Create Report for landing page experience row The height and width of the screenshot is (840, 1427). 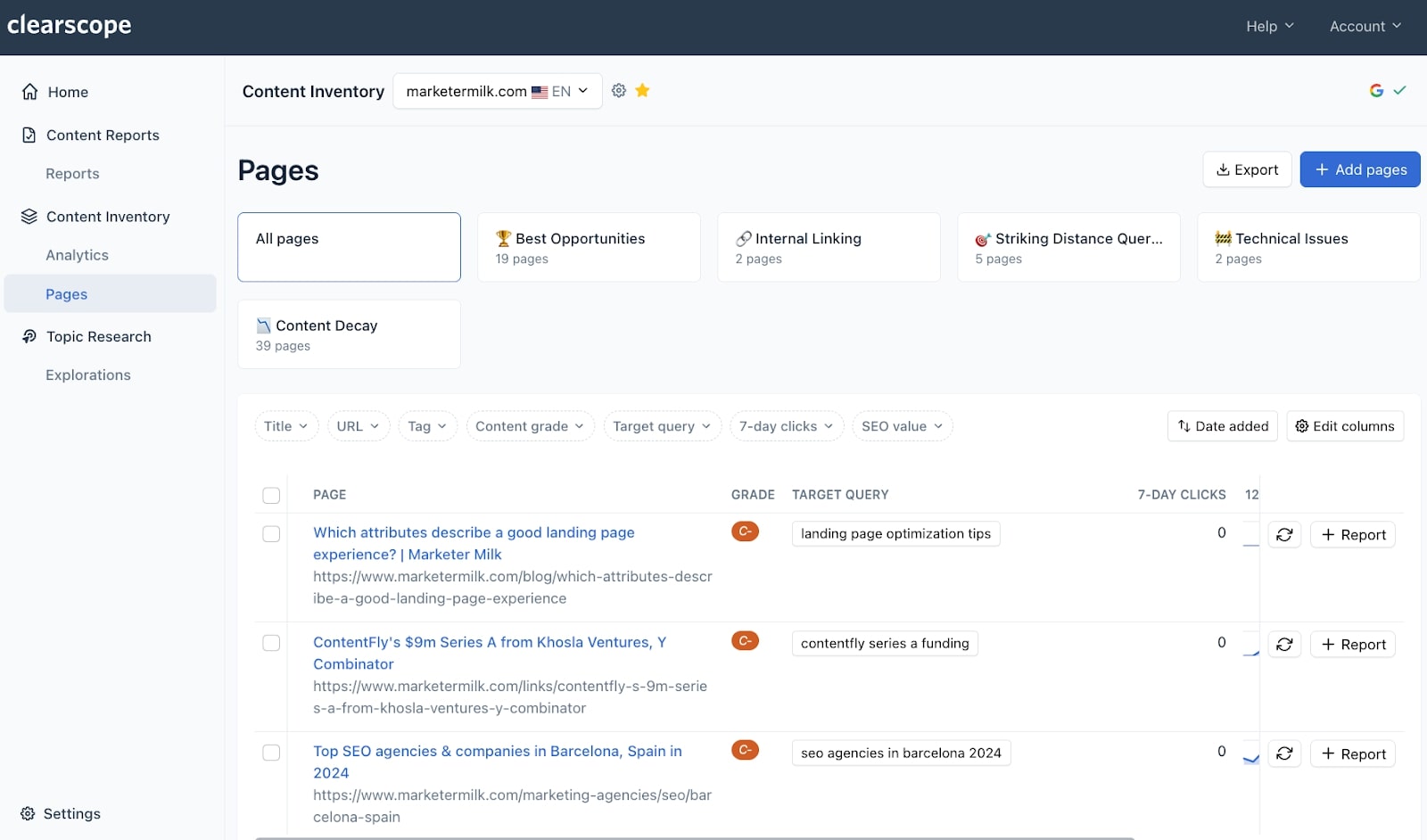tap(1353, 535)
